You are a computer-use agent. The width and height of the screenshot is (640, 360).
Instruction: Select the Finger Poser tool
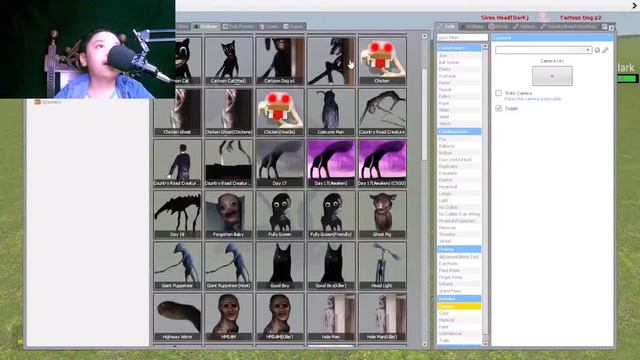point(459,277)
